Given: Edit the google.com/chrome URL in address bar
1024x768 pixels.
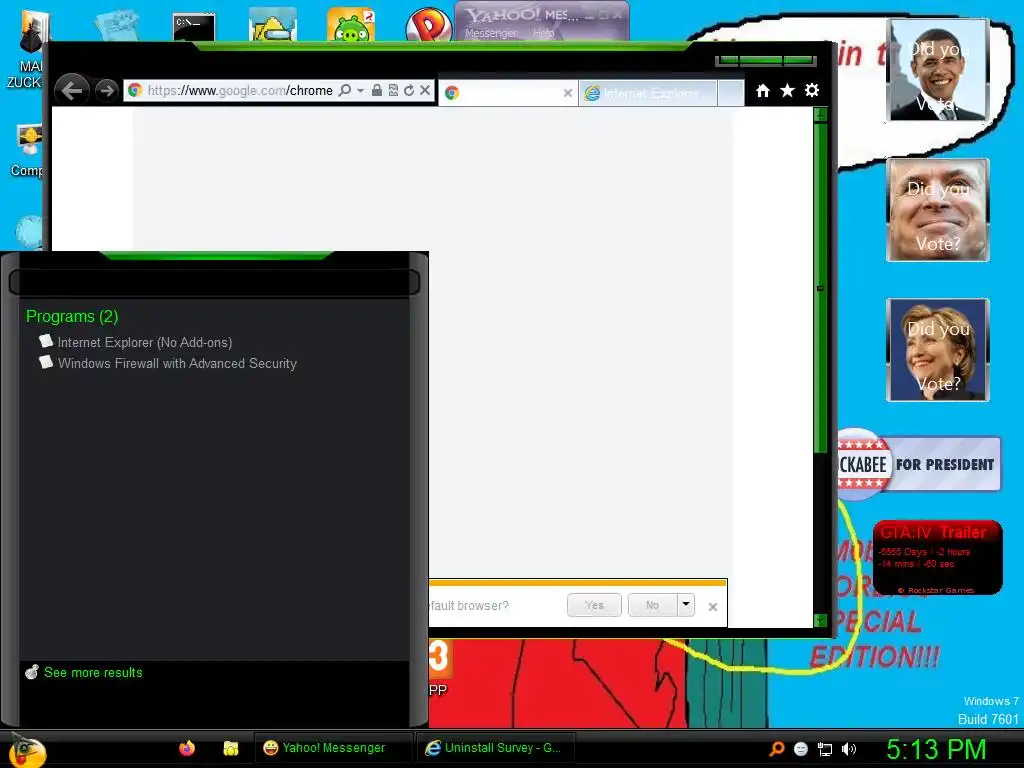Looking at the screenshot, I should click(240, 91).
